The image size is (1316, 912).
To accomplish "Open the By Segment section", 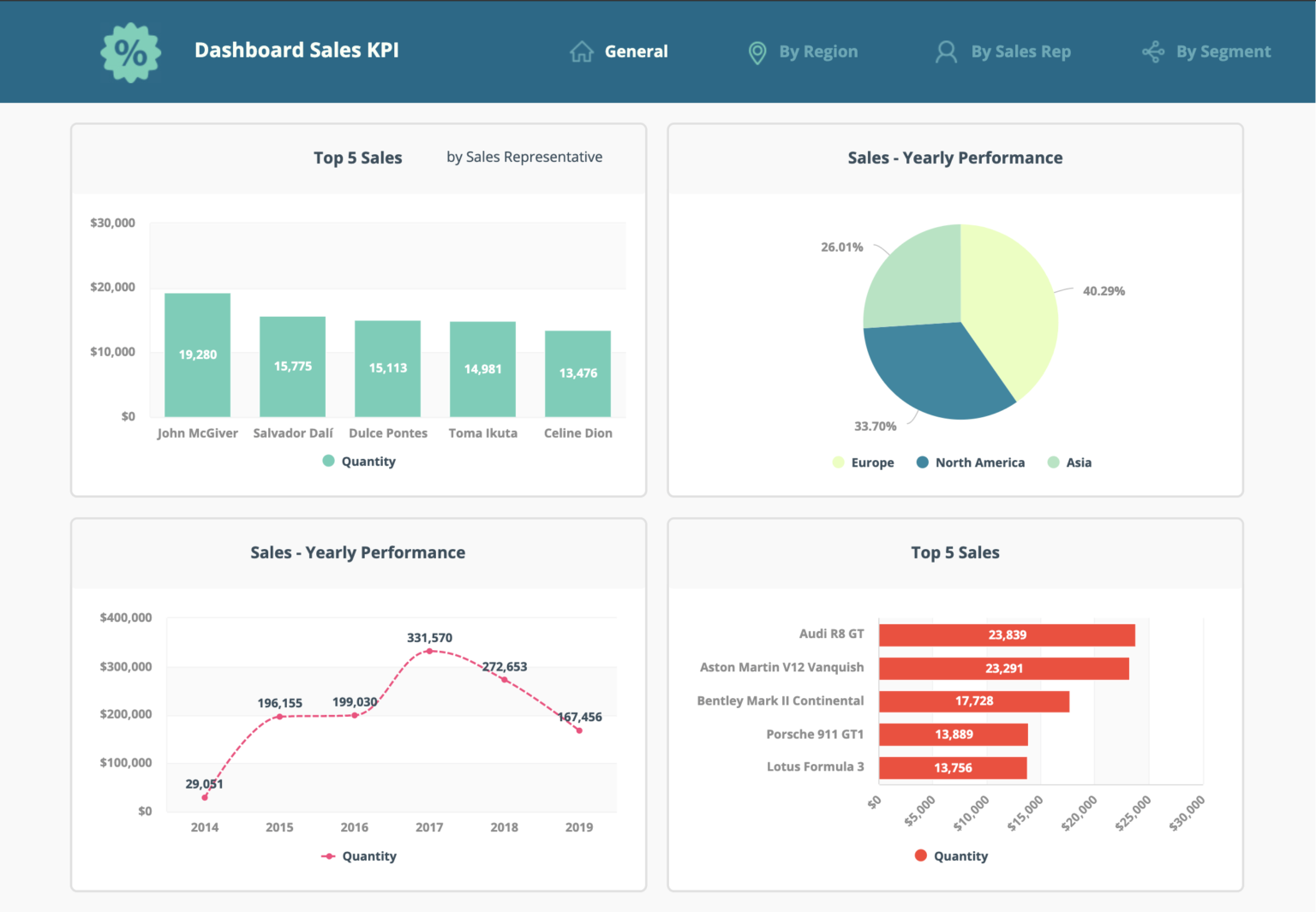I will click(1223, 51).
